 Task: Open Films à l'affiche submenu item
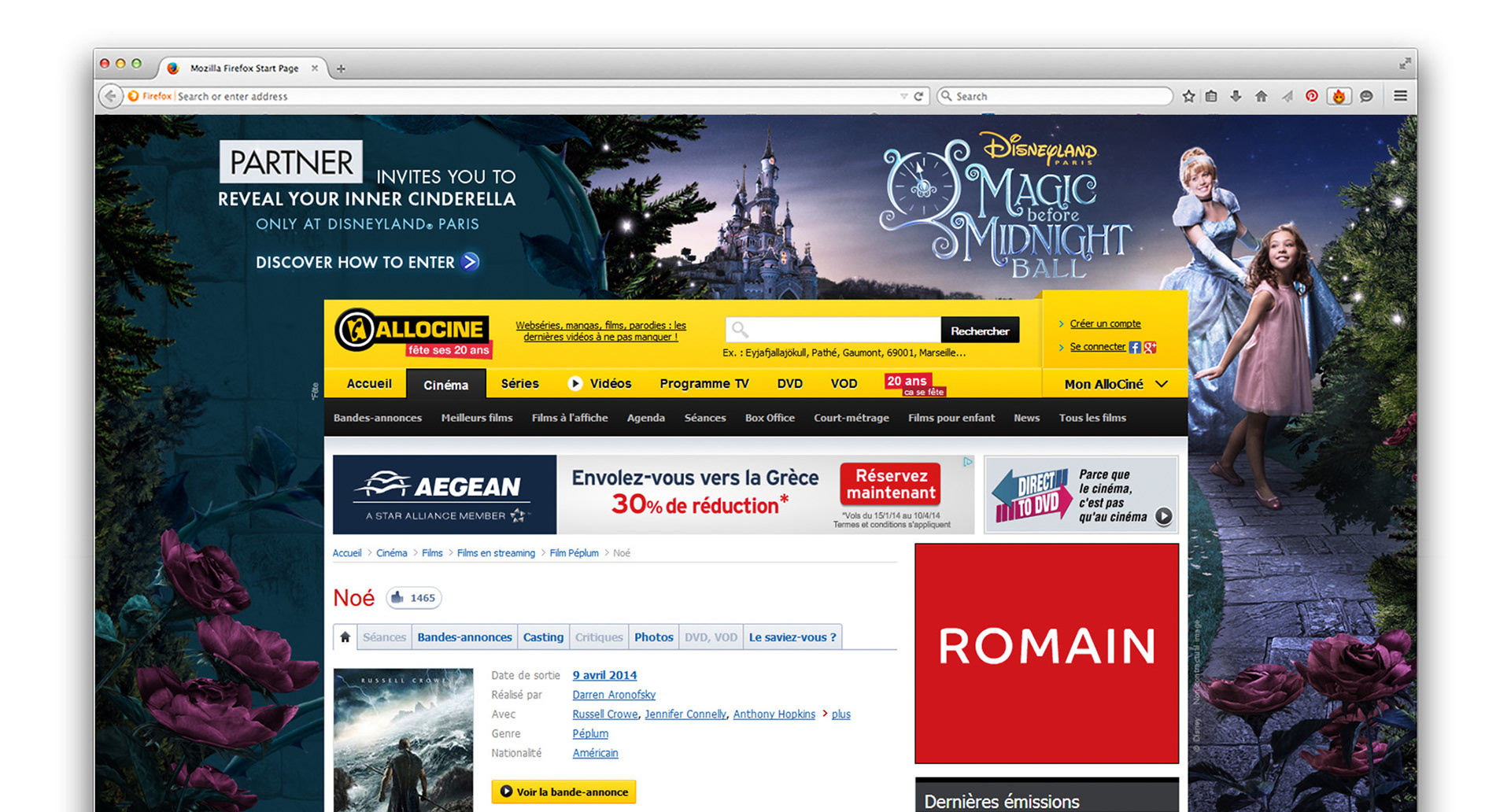tap(570, 418)
